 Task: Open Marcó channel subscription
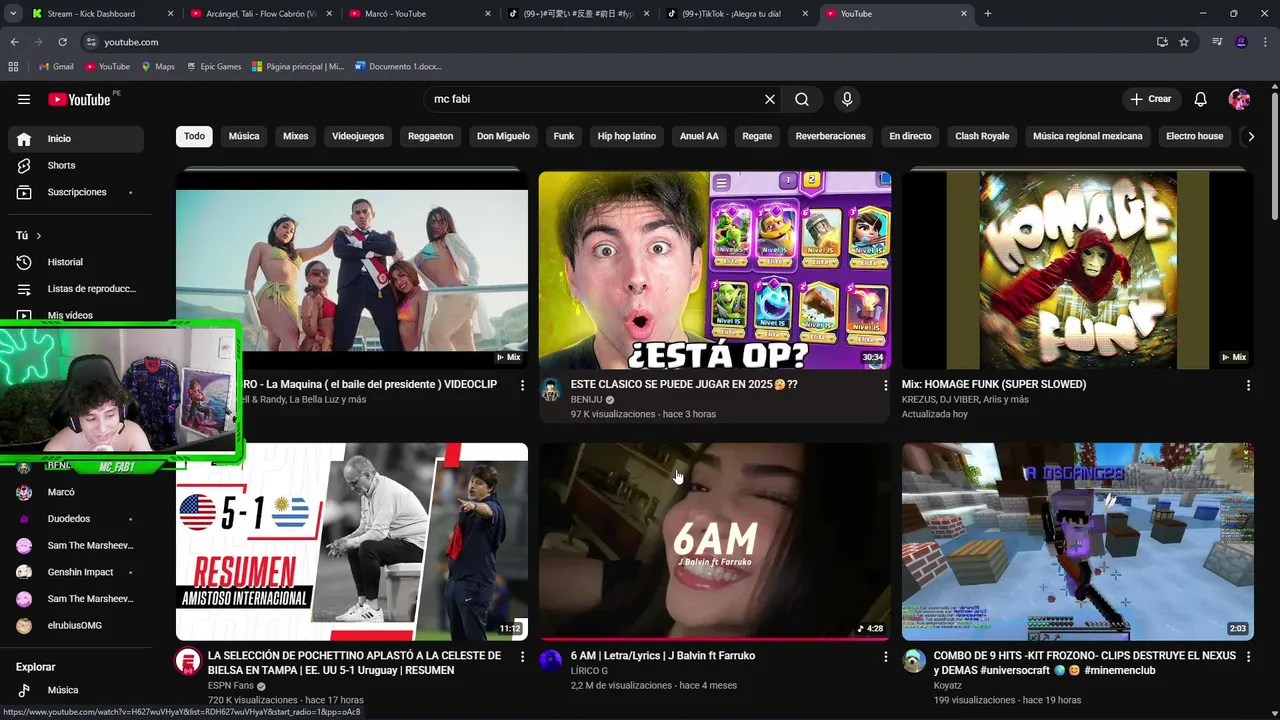(x=76, y=492)
